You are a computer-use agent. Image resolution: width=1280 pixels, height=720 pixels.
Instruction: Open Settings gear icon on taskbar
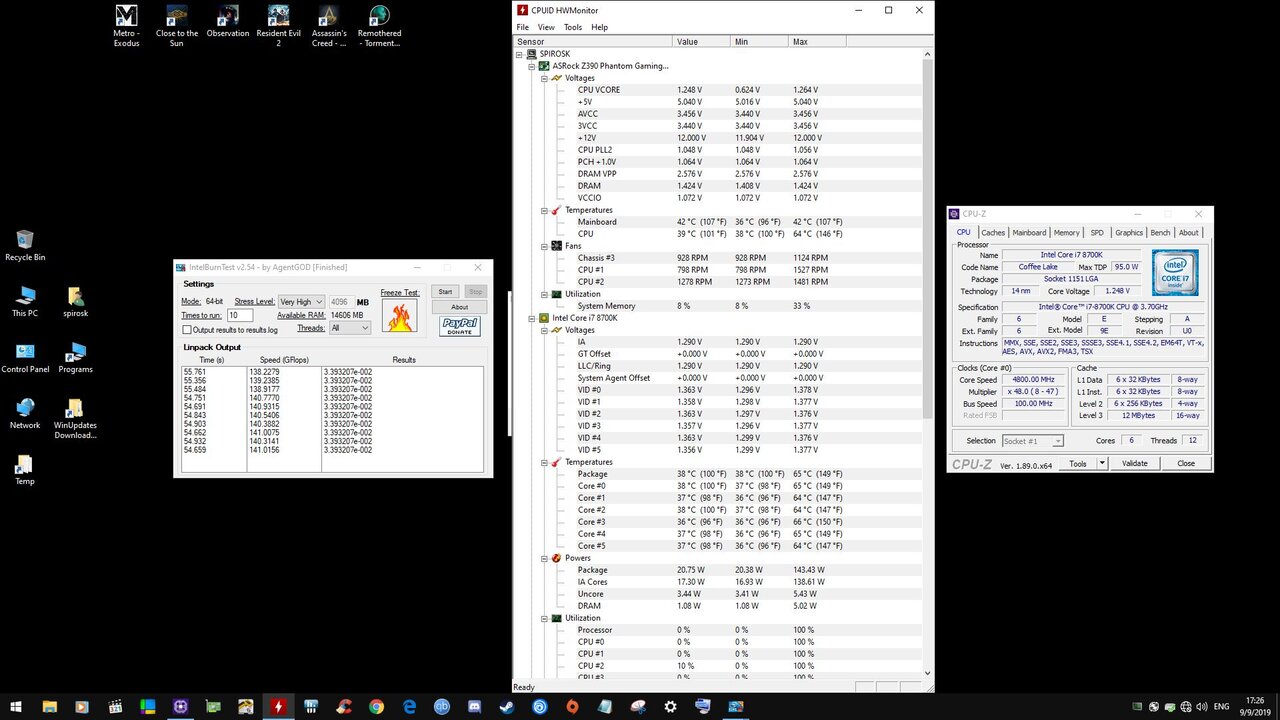[x=670, y=706]
